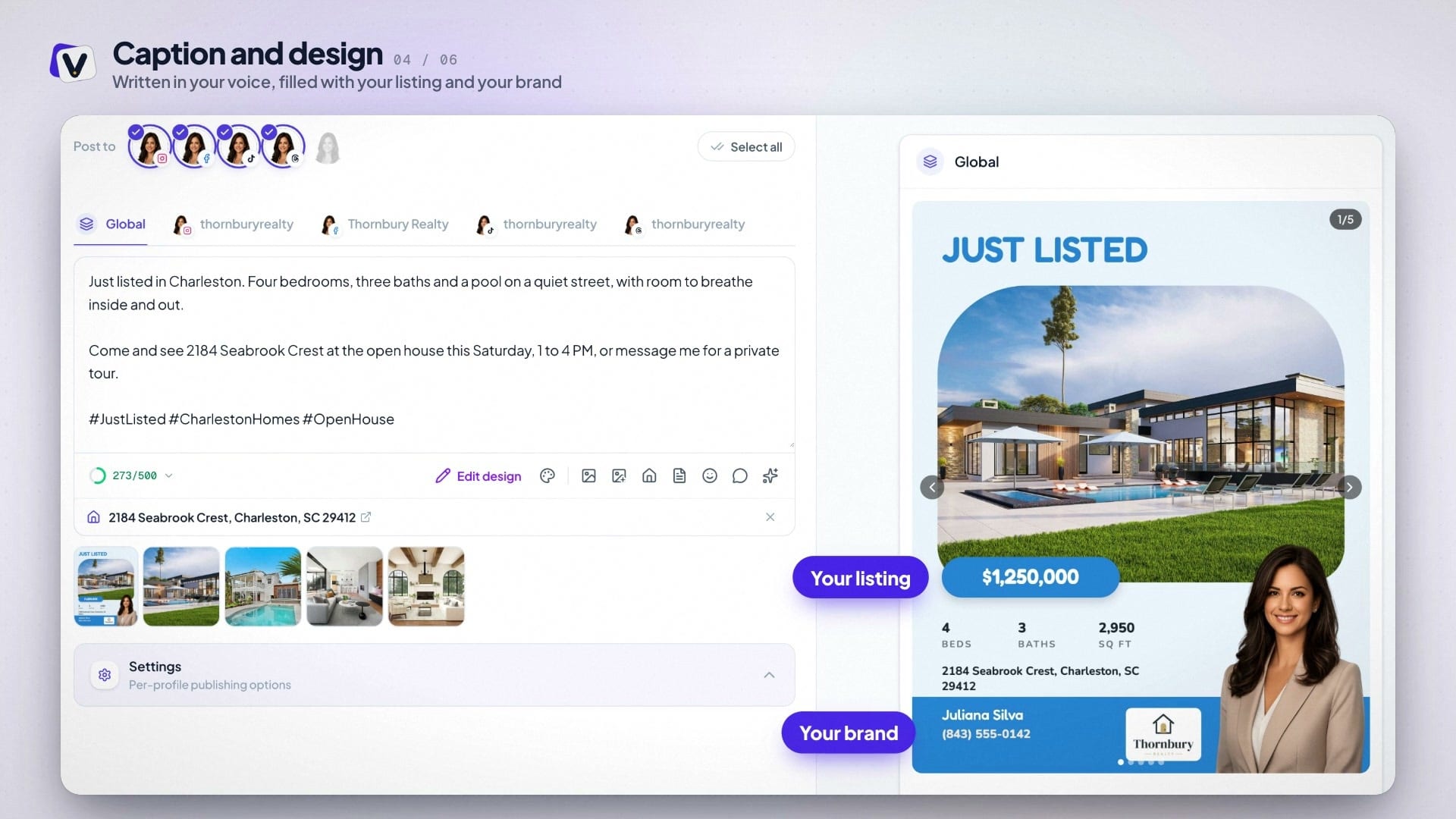Click the first carousel pagination dot
This screenshot has width=1456, height=819.
click(x=1121, y=762)
